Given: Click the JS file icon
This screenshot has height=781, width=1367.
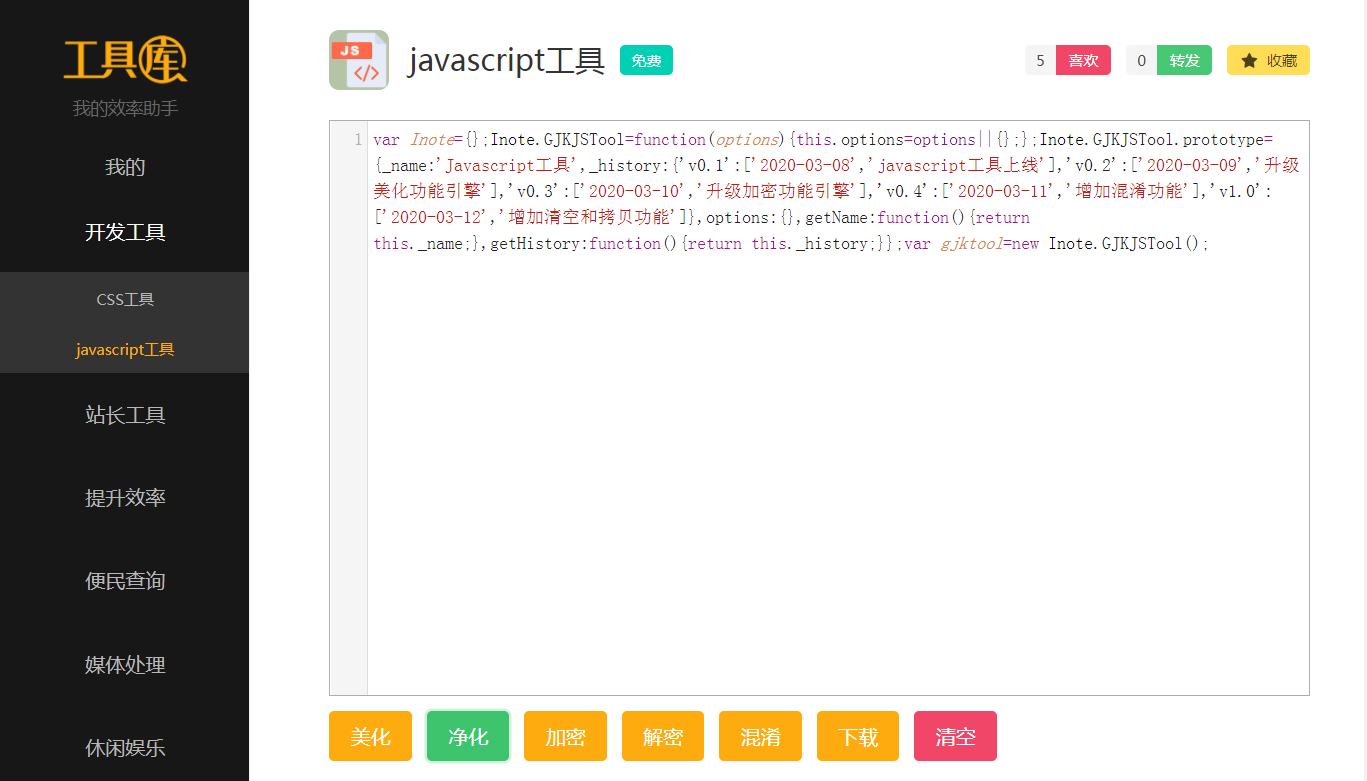Looking at the screenshot, I should point(359,60).
